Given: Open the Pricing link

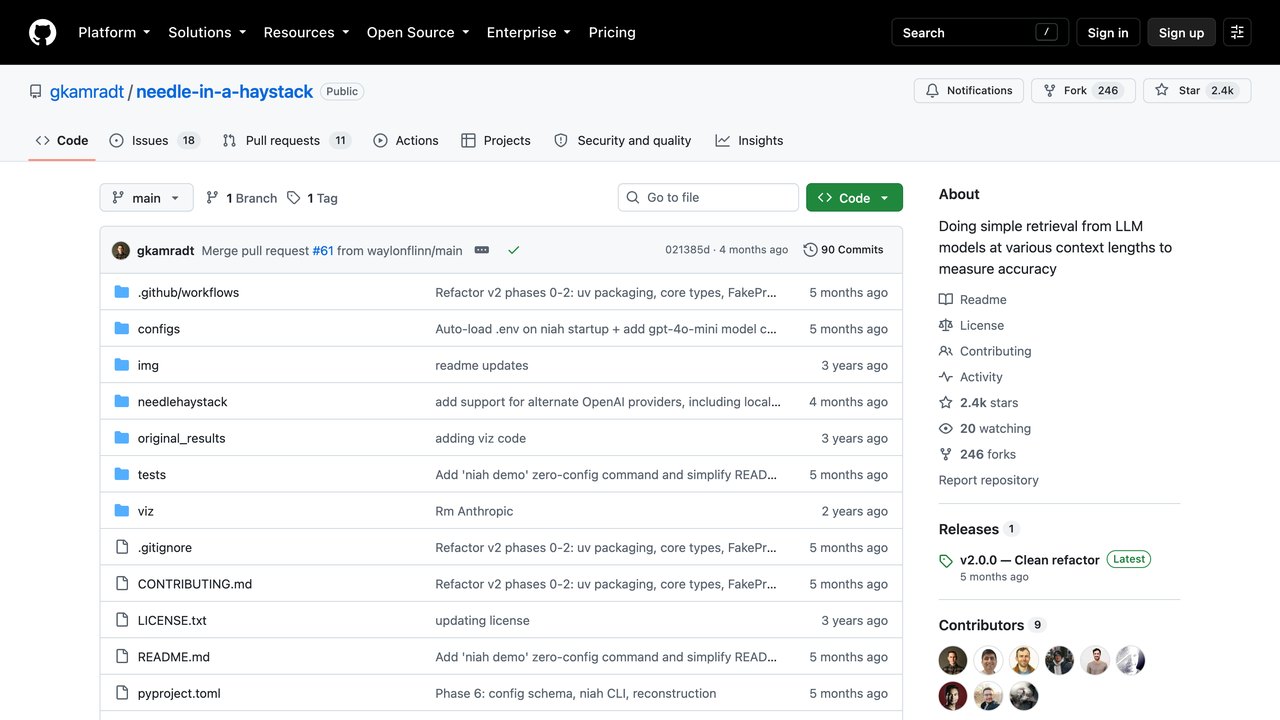Looking at the screenshot, I should (x=612, y=32).
